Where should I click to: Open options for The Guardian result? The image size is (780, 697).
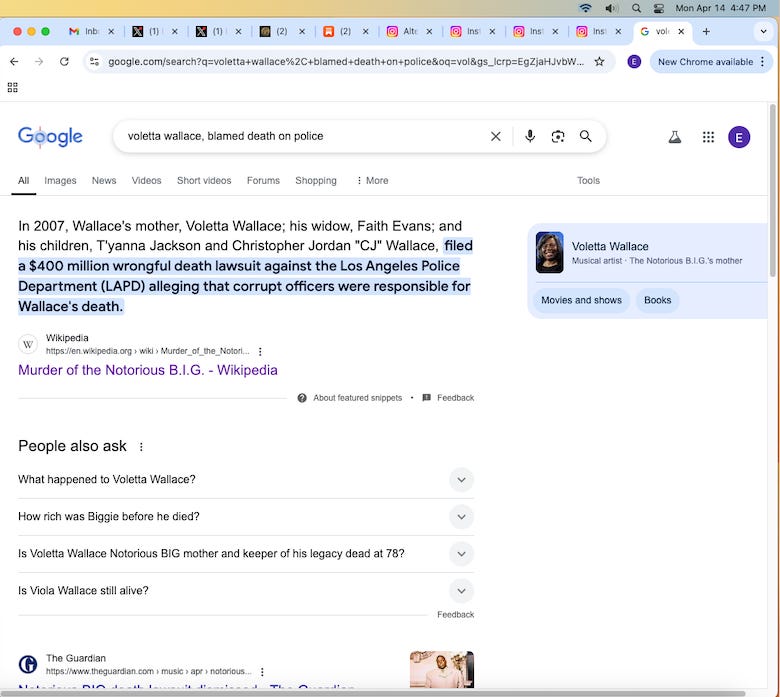pyautogui.click(x=262, y=672)
